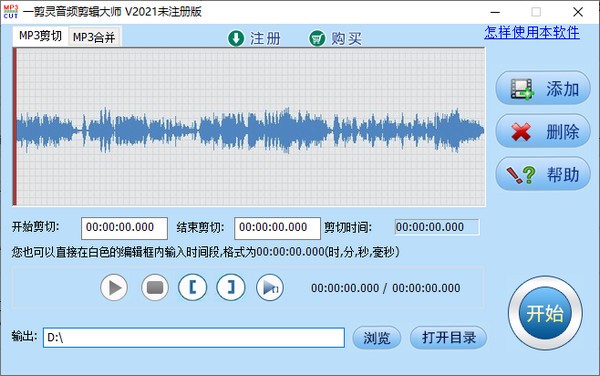Click the green 注册 download icon
600x376 pixels.
point(236,38)
